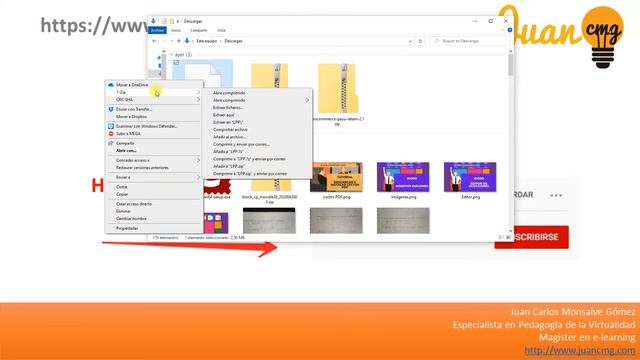Viewport: 640px width, 360px height.
Task: Open the Compartir ribbon tab
Action: pyautogui.click(x=199, y=30)
